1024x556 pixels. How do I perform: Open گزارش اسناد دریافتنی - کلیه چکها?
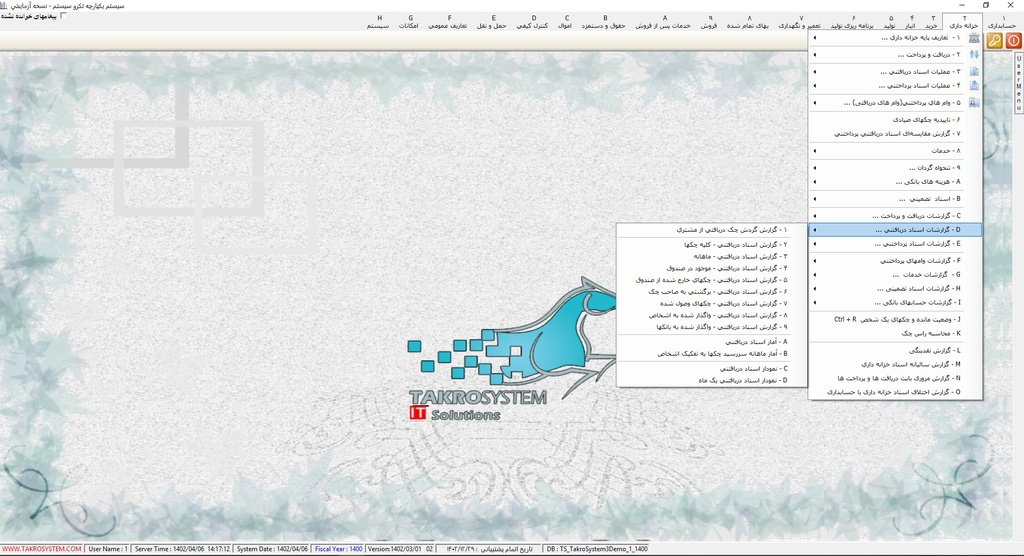(712, 245)
